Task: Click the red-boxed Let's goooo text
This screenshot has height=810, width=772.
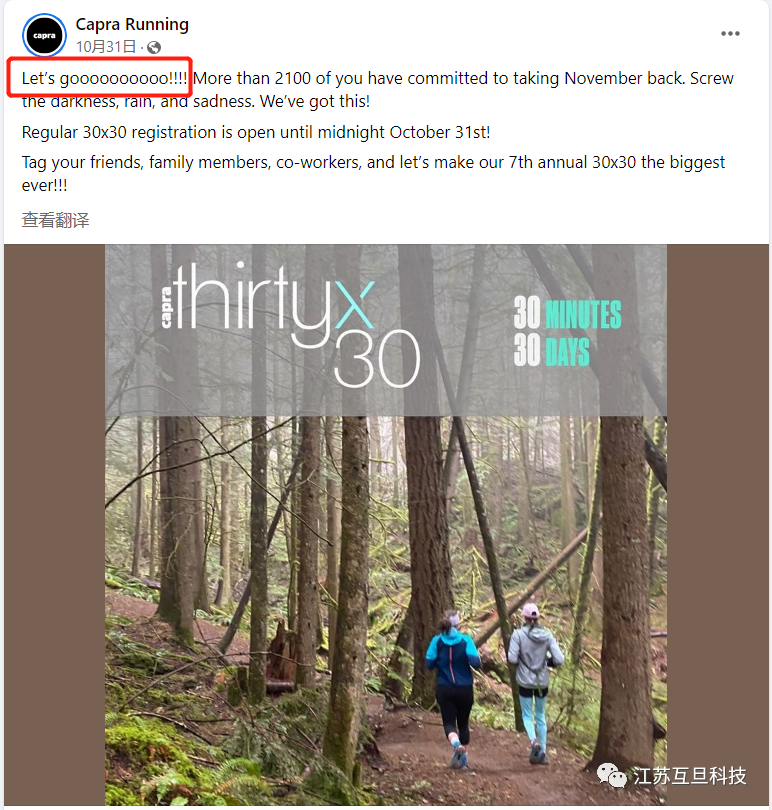Action: point(104,79)
